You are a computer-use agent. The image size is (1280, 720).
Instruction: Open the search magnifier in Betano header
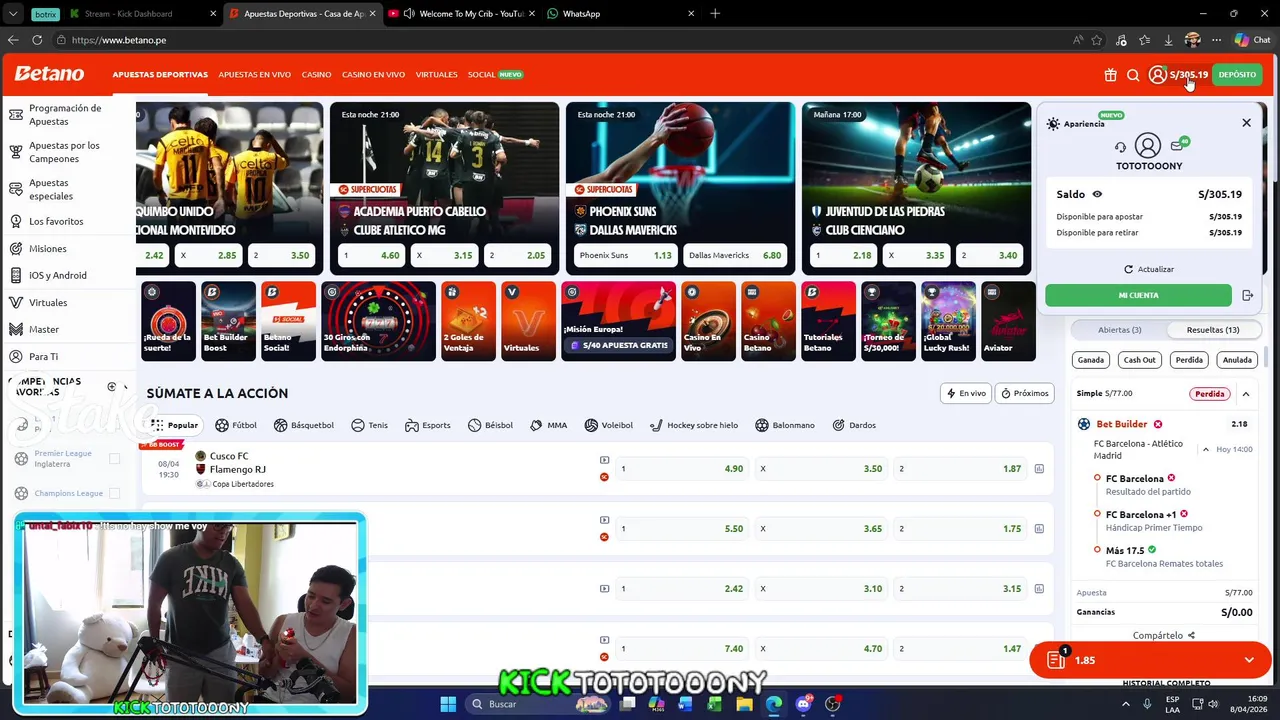click(1133, 75)
